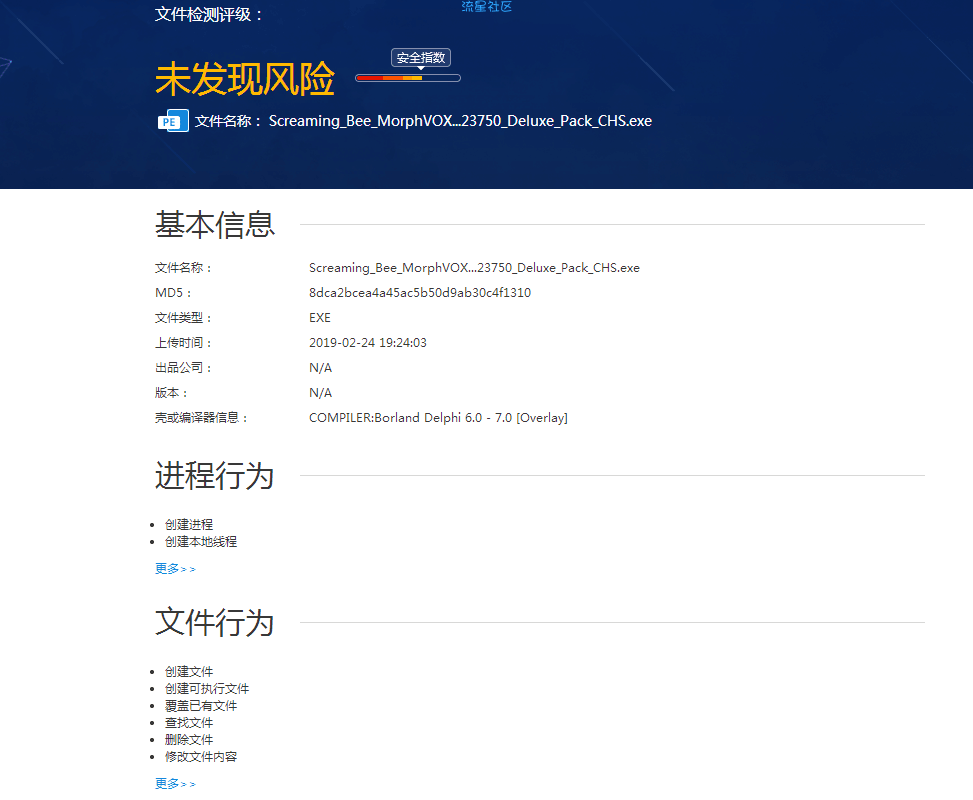Click the N/A value beside 出品公司
973x800 pixels.
320,367
